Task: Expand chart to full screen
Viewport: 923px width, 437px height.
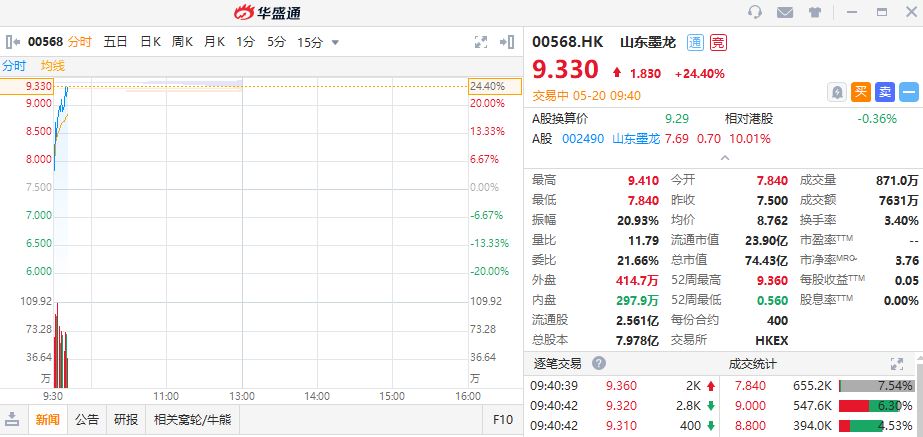Action: tap(481, 42)
